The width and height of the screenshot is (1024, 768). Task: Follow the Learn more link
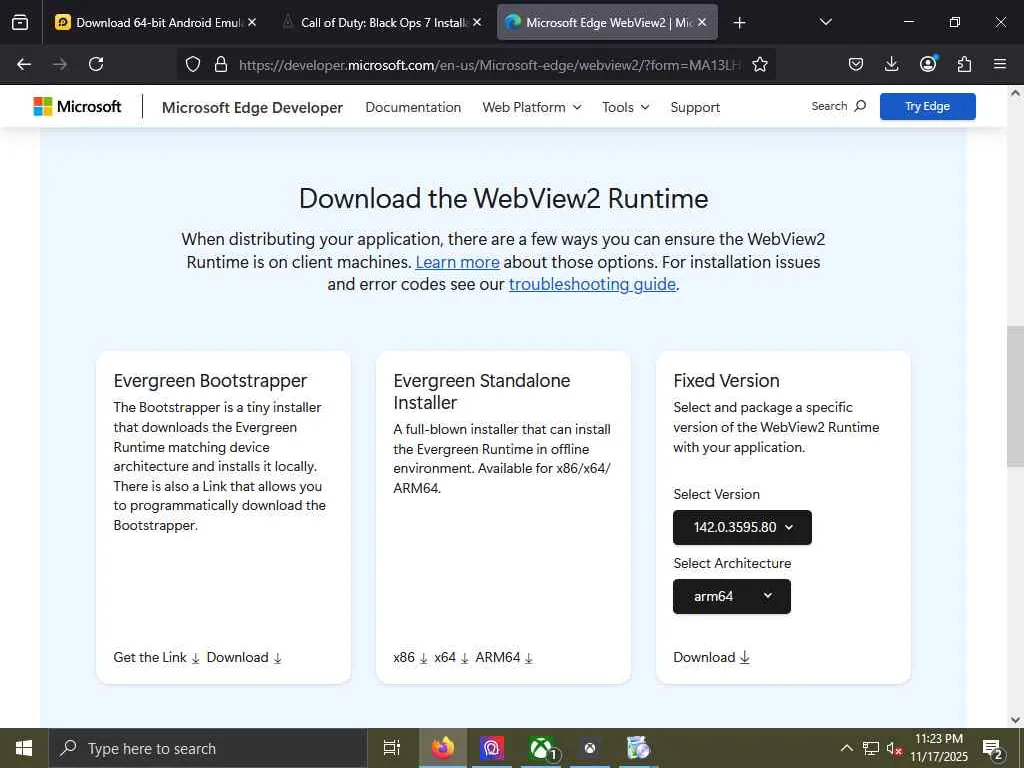(457, 262)
